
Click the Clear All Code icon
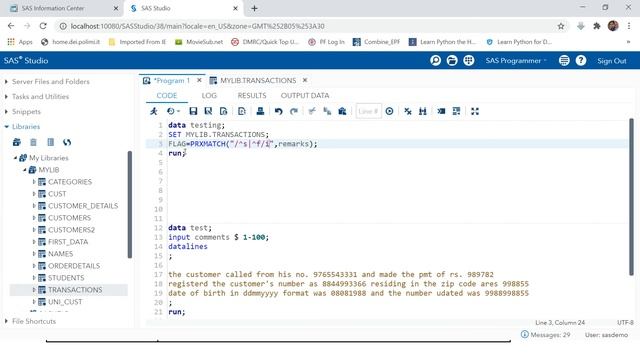(408, 111)
